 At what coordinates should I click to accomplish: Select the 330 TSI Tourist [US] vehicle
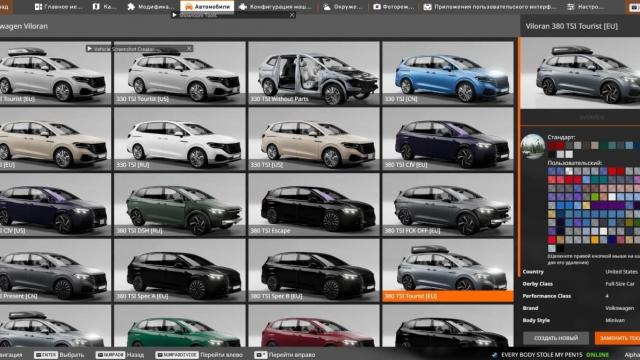click(x=180, y=73)
